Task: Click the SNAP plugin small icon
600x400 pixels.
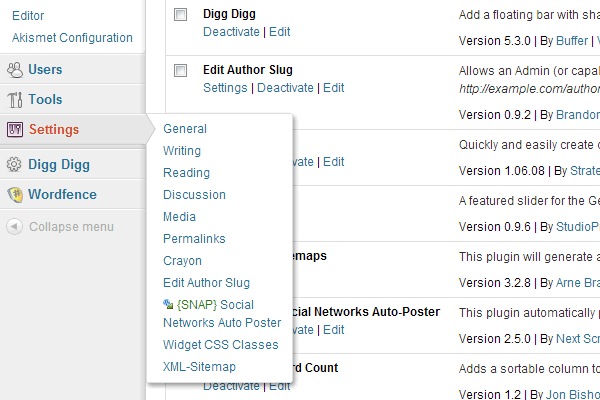Action: (x=168, y=304)
